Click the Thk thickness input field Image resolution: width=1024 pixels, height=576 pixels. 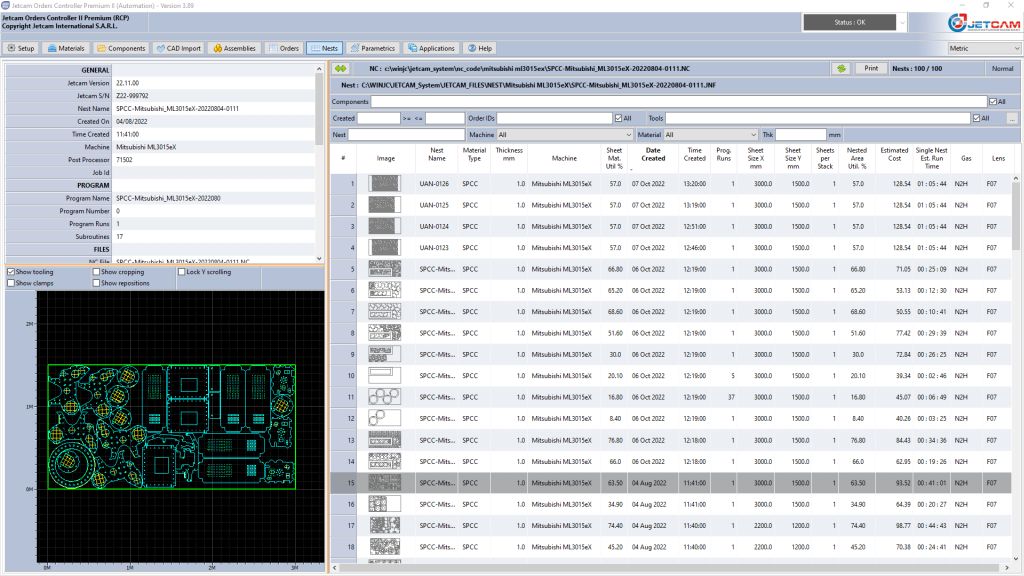[x=801, y=135]
